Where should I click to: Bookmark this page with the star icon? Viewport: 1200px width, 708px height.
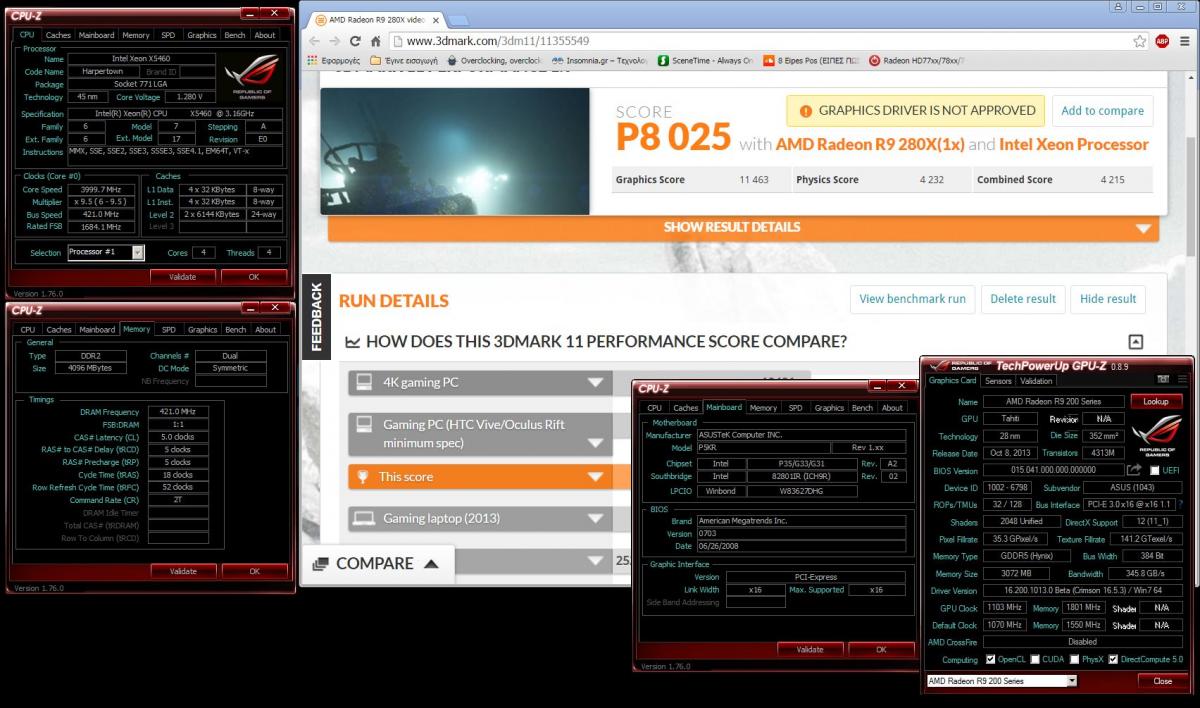1140,41
